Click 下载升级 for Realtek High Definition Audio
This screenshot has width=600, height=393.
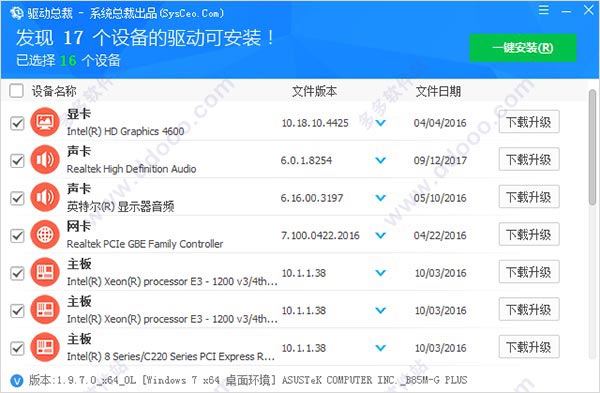pos(529,159)
